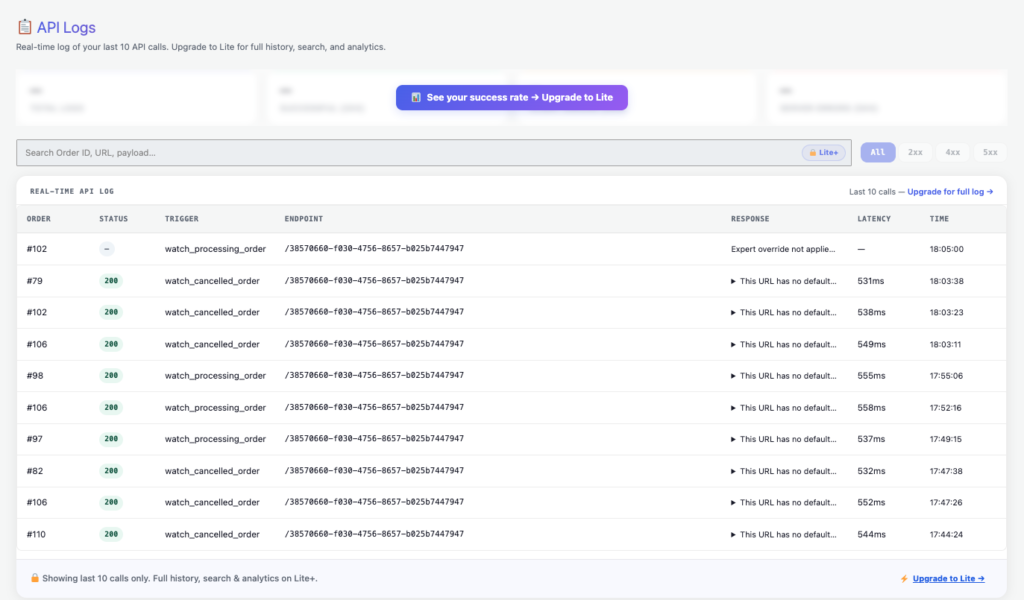Click latency value 549ms
Image resolution: width=1024 pixels, height=600 pixels.
pyautogui.click(x=871, y=344)
